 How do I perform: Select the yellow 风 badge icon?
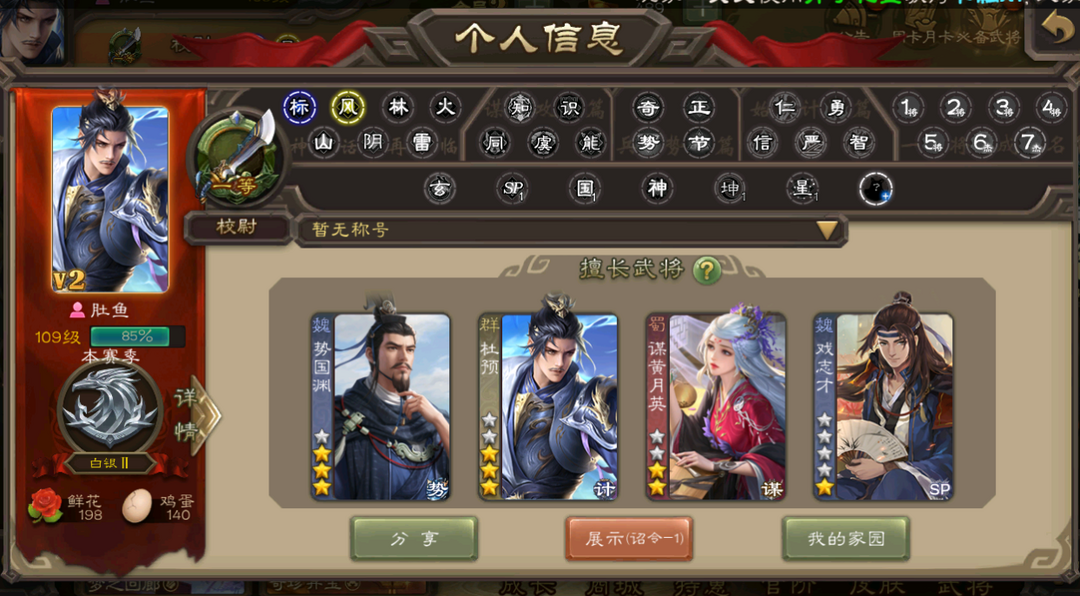tap(348, 107)
